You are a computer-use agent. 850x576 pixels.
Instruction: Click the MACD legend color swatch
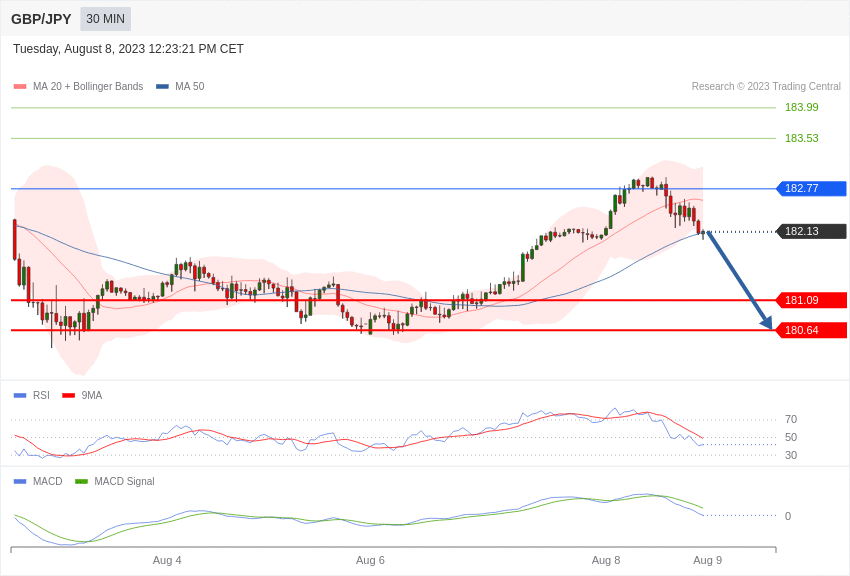[x=20, y=481]
